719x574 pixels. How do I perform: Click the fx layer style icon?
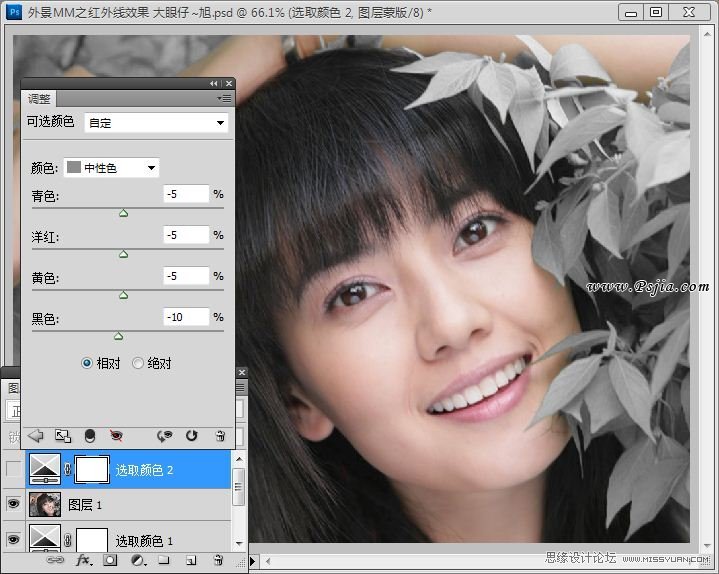coord(84,561)
